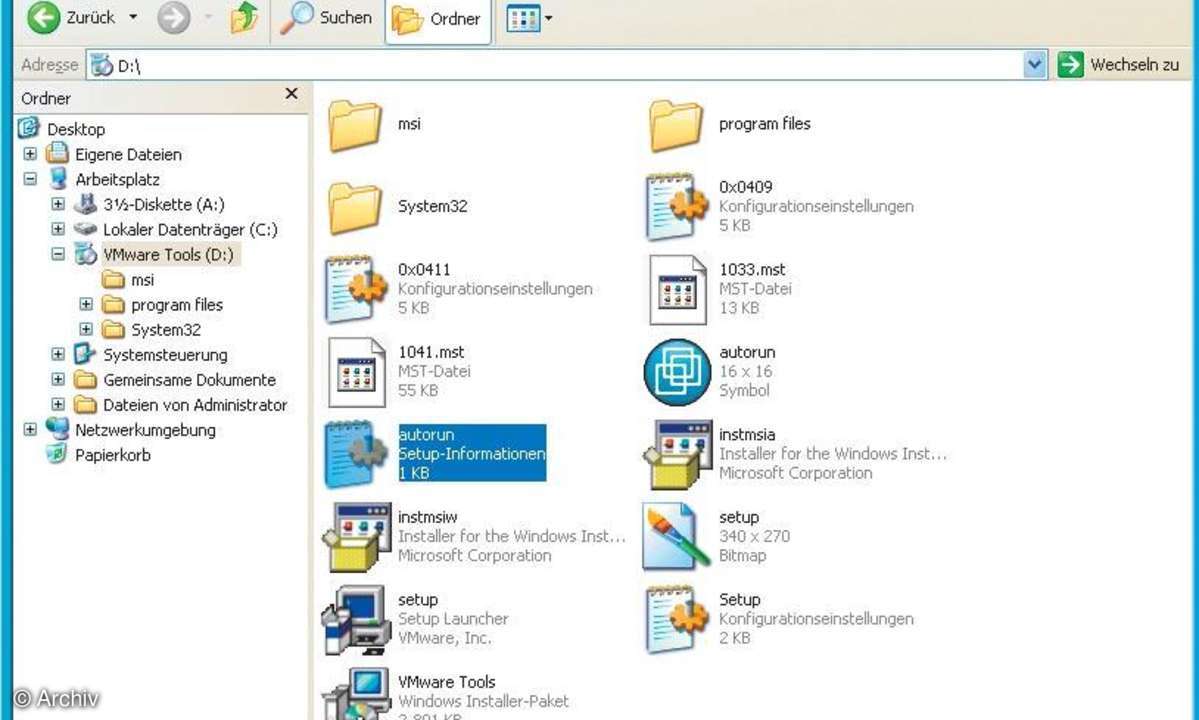
Task: Select Dateien von Administrator folder
Action: (x=195, y=405)
